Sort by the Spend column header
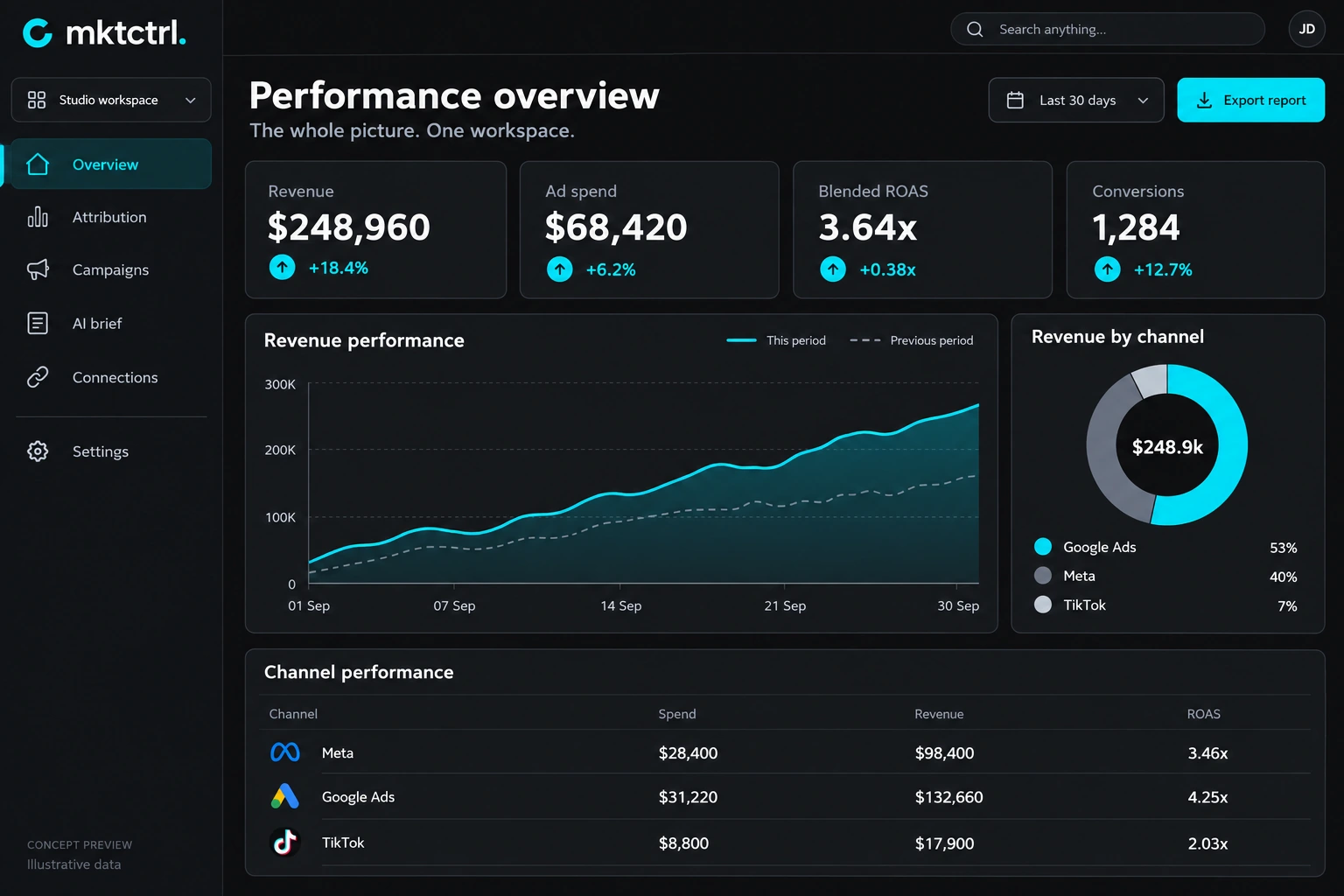Screen dimensions: 1344x896 677,714
